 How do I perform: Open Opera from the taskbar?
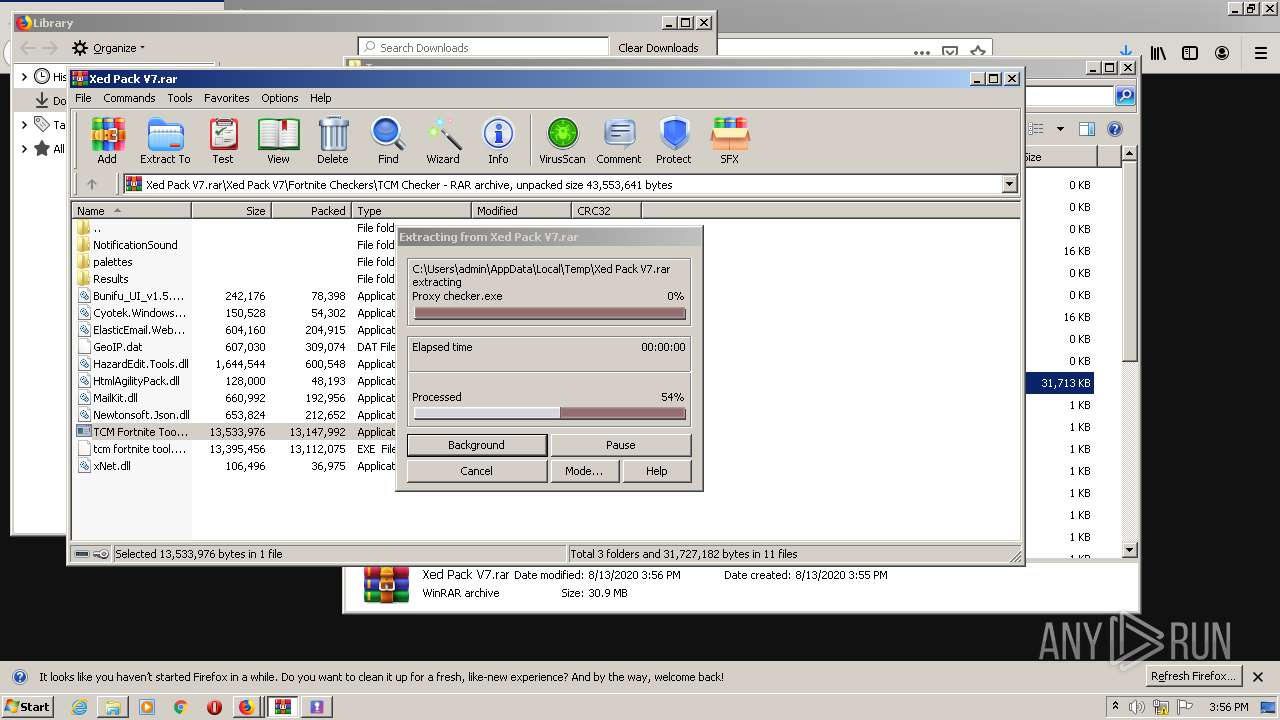tap(214, 707)
